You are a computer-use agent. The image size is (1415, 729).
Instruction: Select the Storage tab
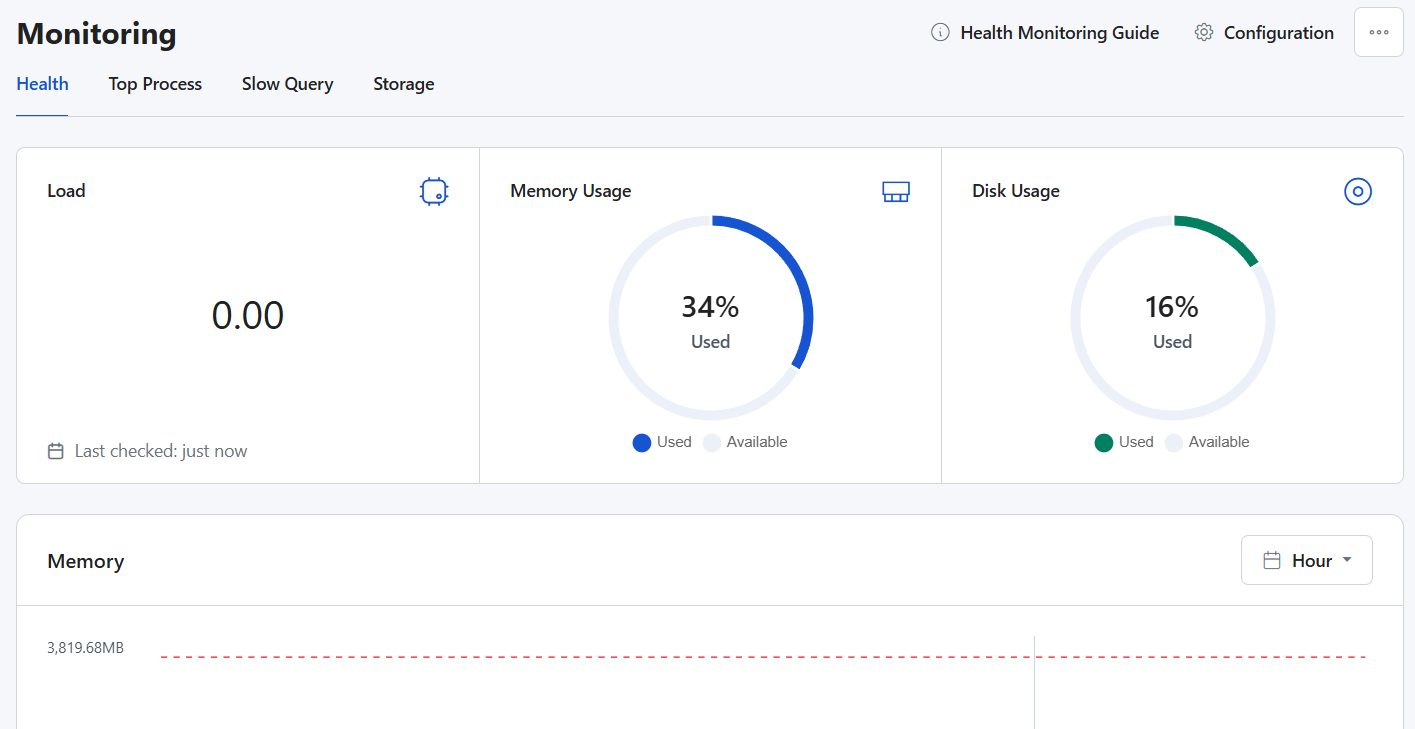pyautogui.click(x=403, y=84)
